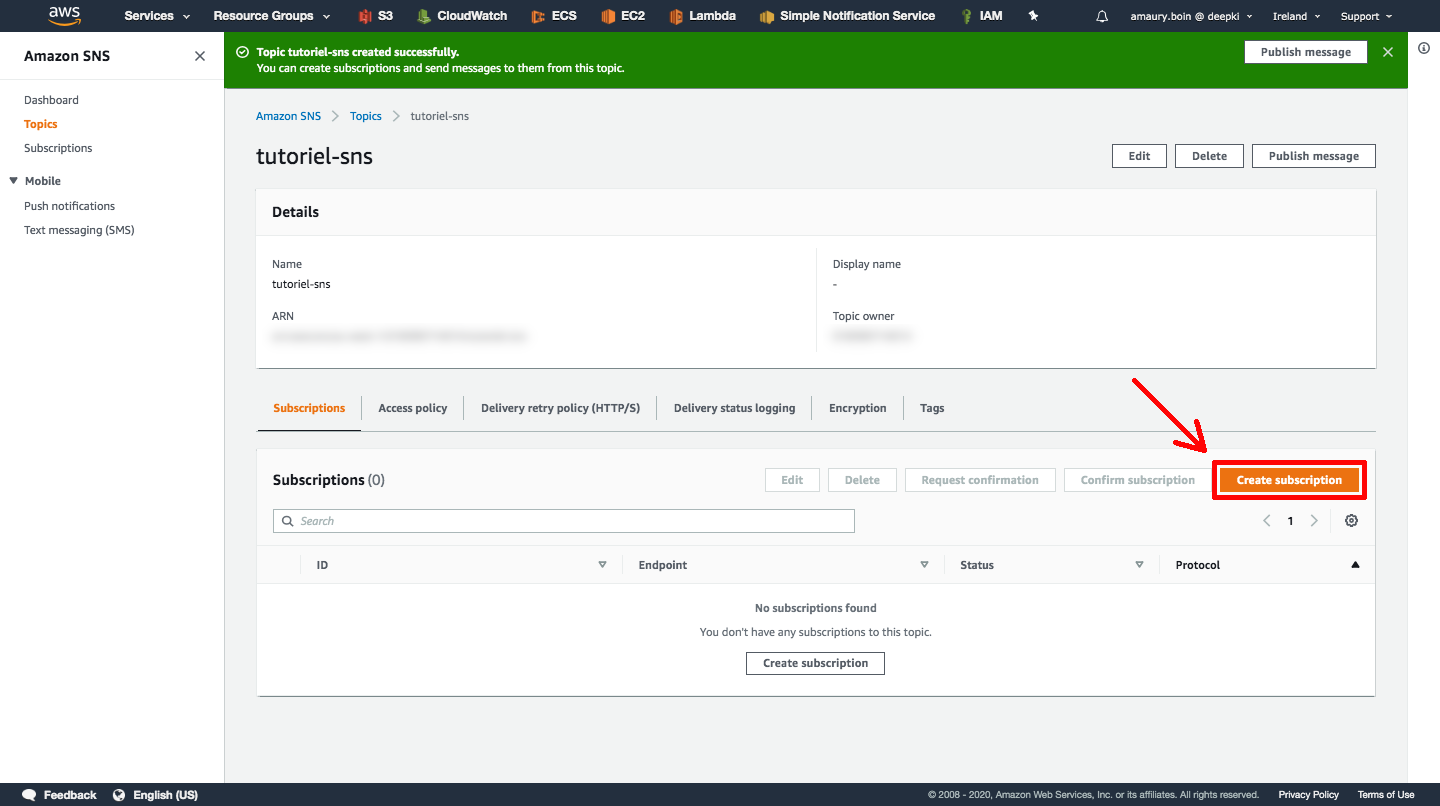Click the Delete button in Subscriptions panel
Image resolution: width=1440 pixels, height=806 pixels.
click(x=862, y=480)
